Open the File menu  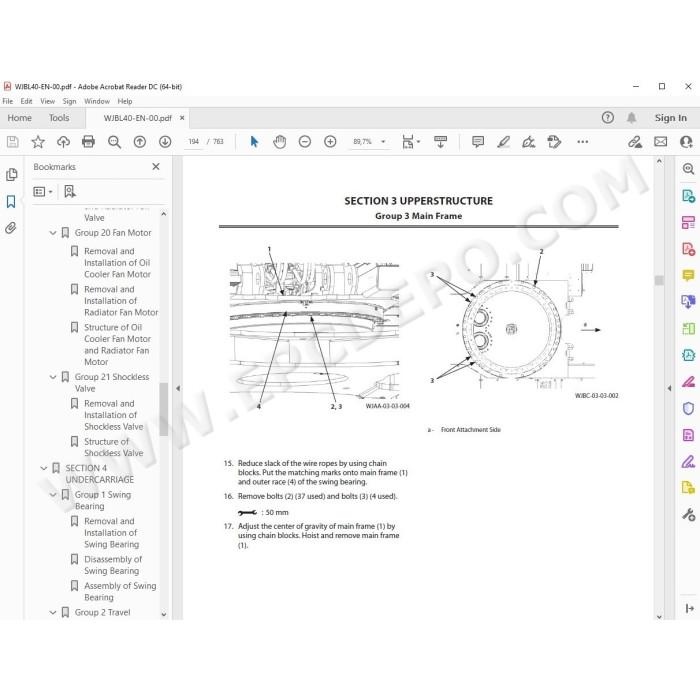[x=8, y=101]
